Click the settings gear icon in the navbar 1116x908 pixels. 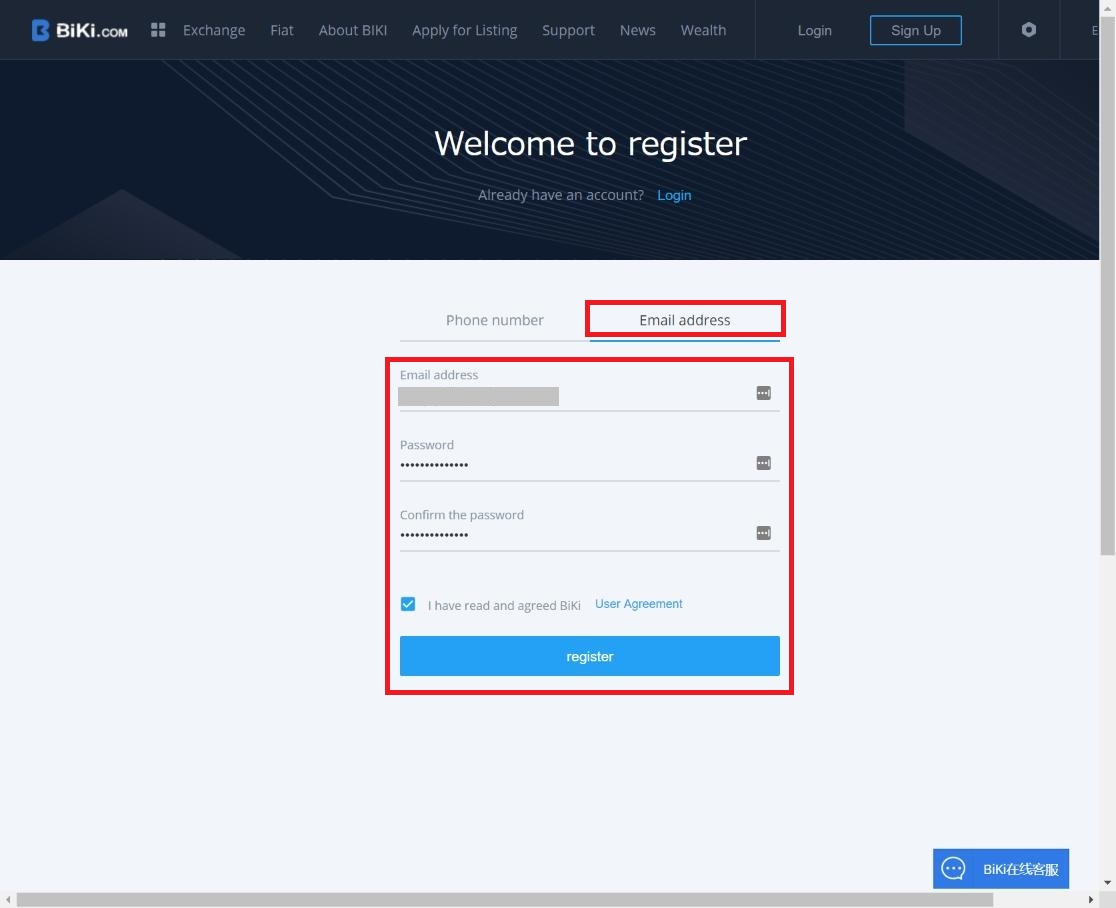point(1028,30)
